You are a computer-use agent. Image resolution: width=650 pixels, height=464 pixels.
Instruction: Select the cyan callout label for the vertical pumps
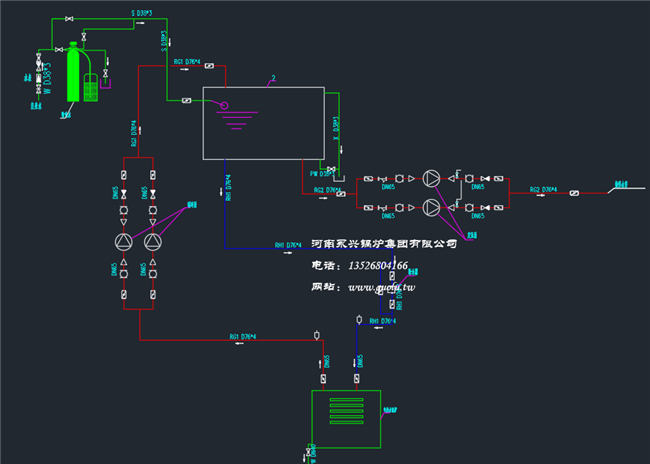tap(192, 205)
